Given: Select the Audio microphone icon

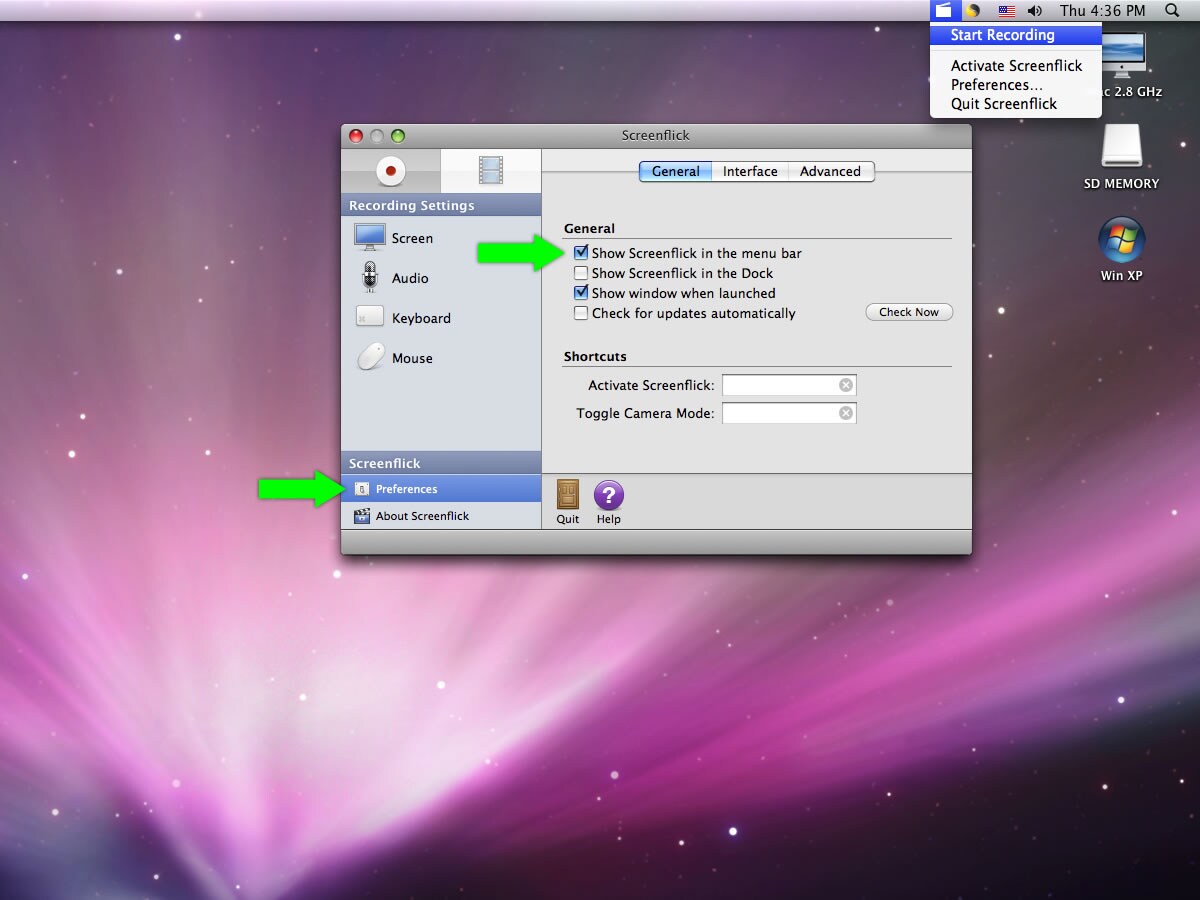Looking at the screenshot, I should click(370, 277).
